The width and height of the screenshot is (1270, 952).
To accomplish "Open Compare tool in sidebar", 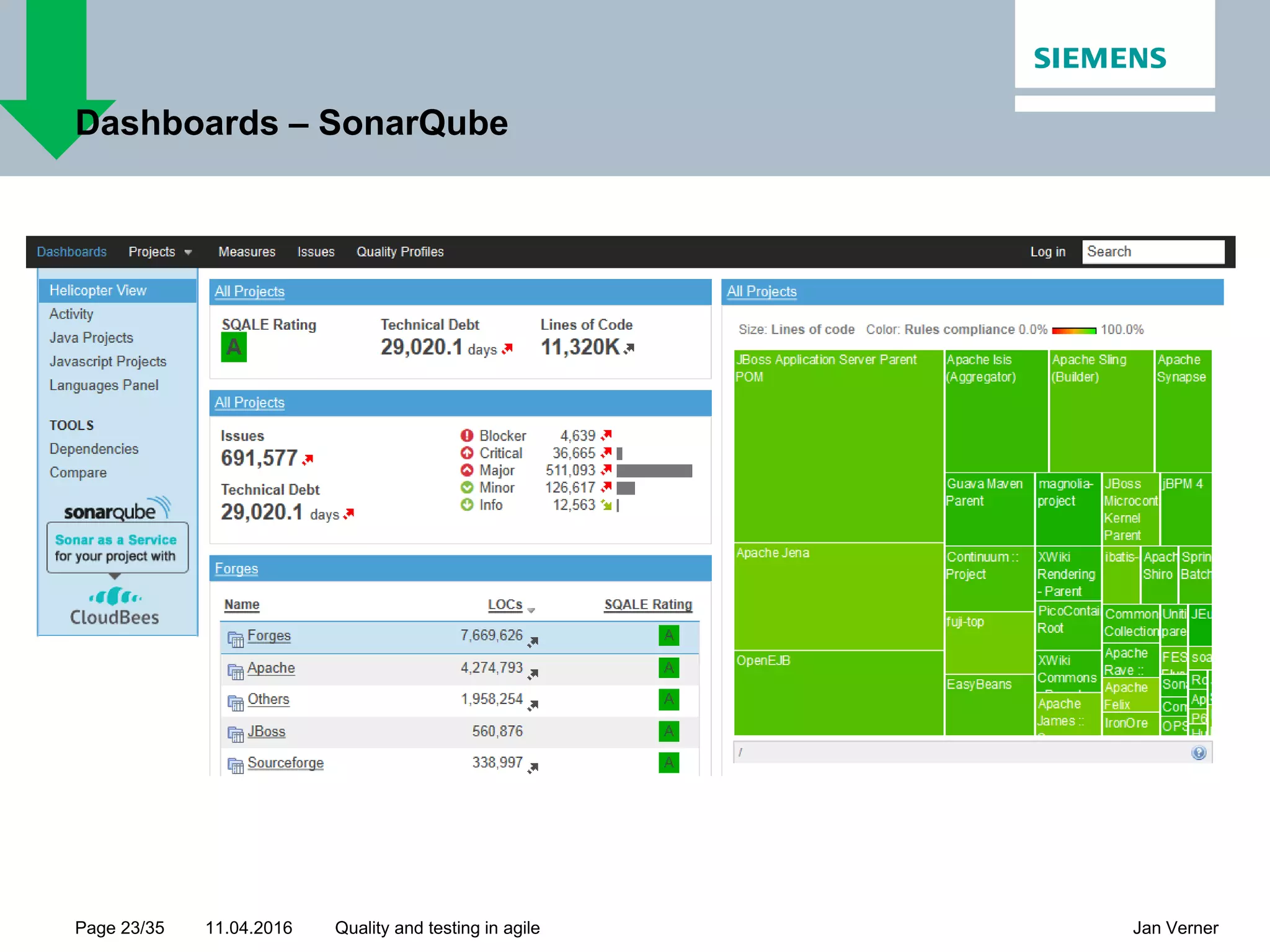I will (x=78, y=473).
